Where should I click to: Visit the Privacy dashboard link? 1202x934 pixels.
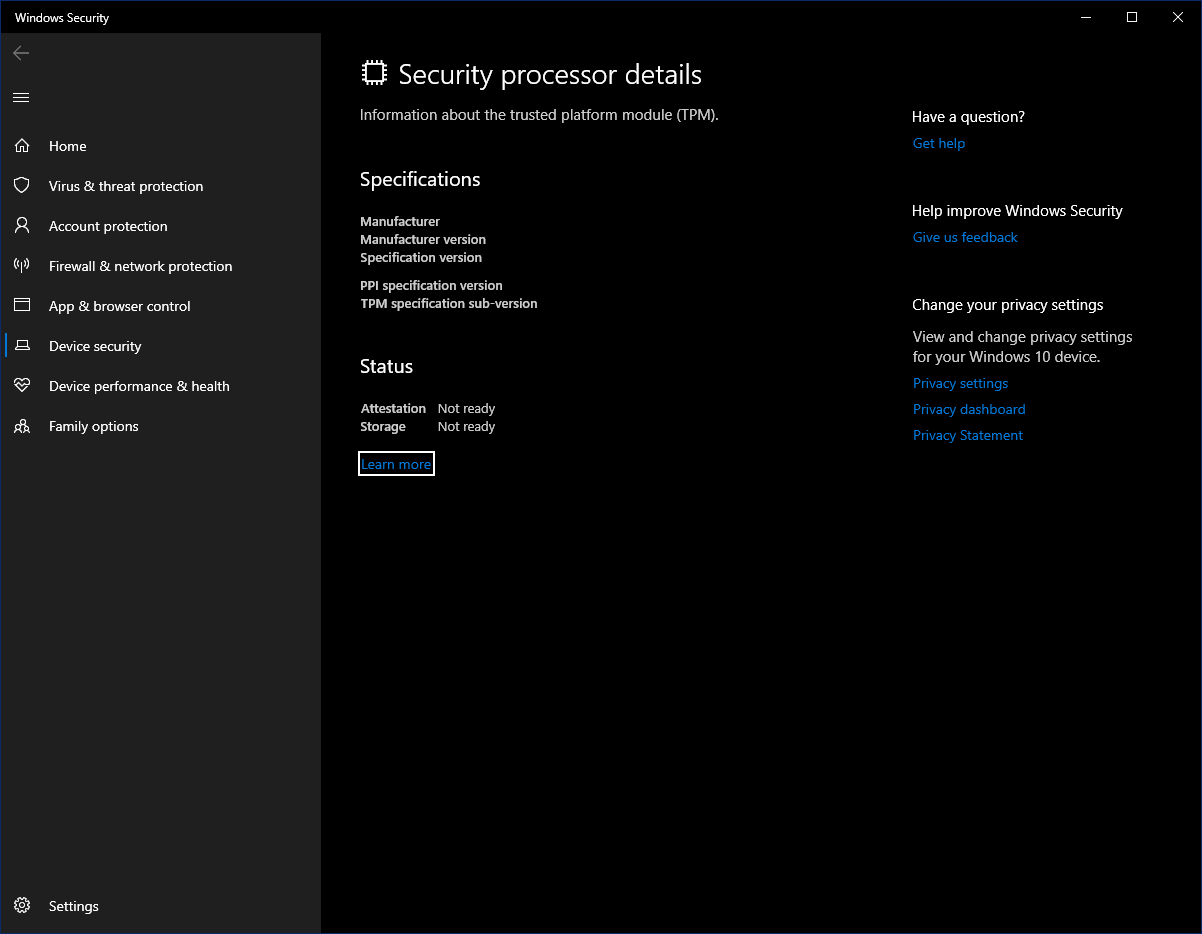(969, 409)
